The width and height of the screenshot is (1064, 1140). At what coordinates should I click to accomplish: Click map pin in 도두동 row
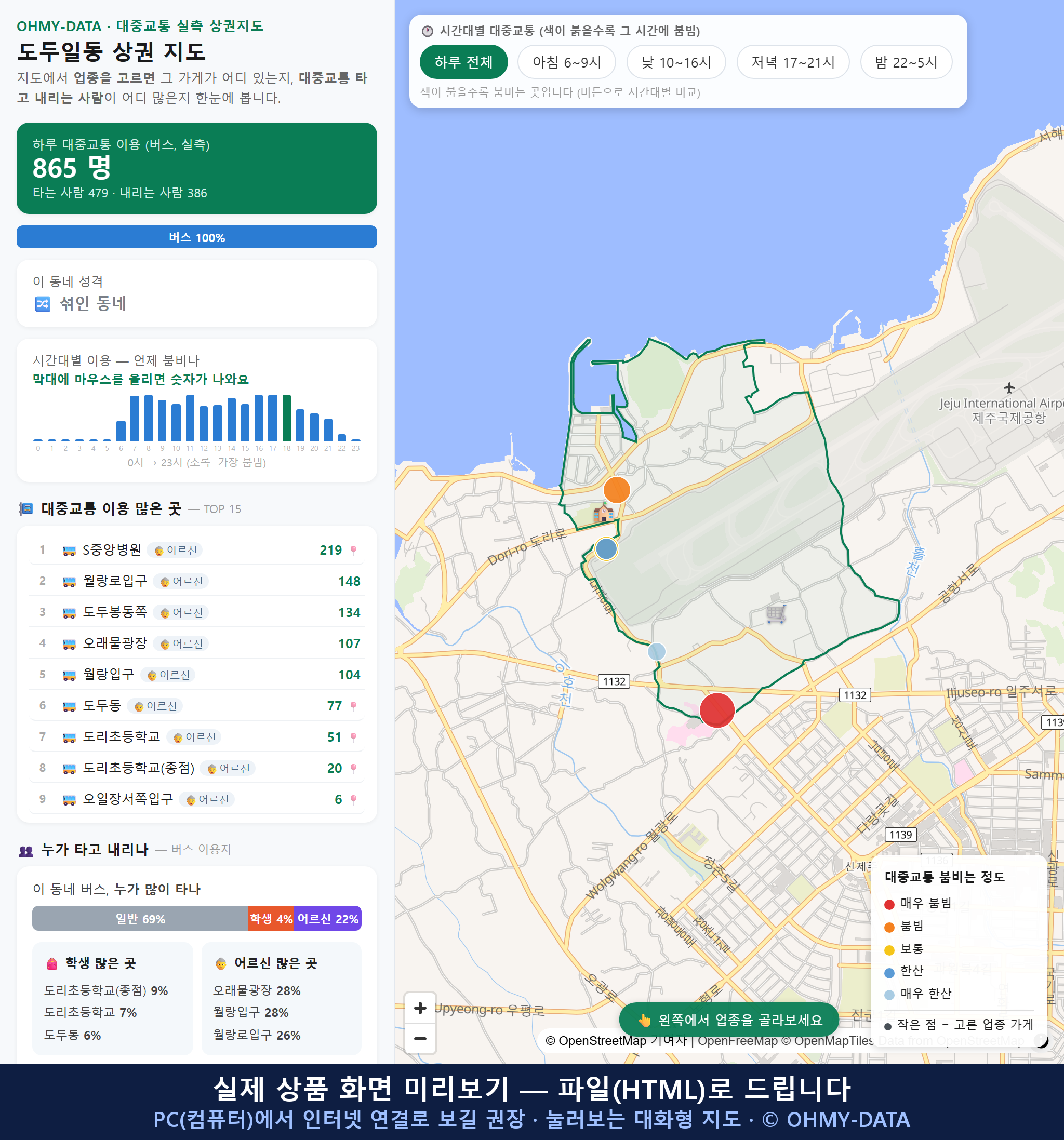pos(353,706)
